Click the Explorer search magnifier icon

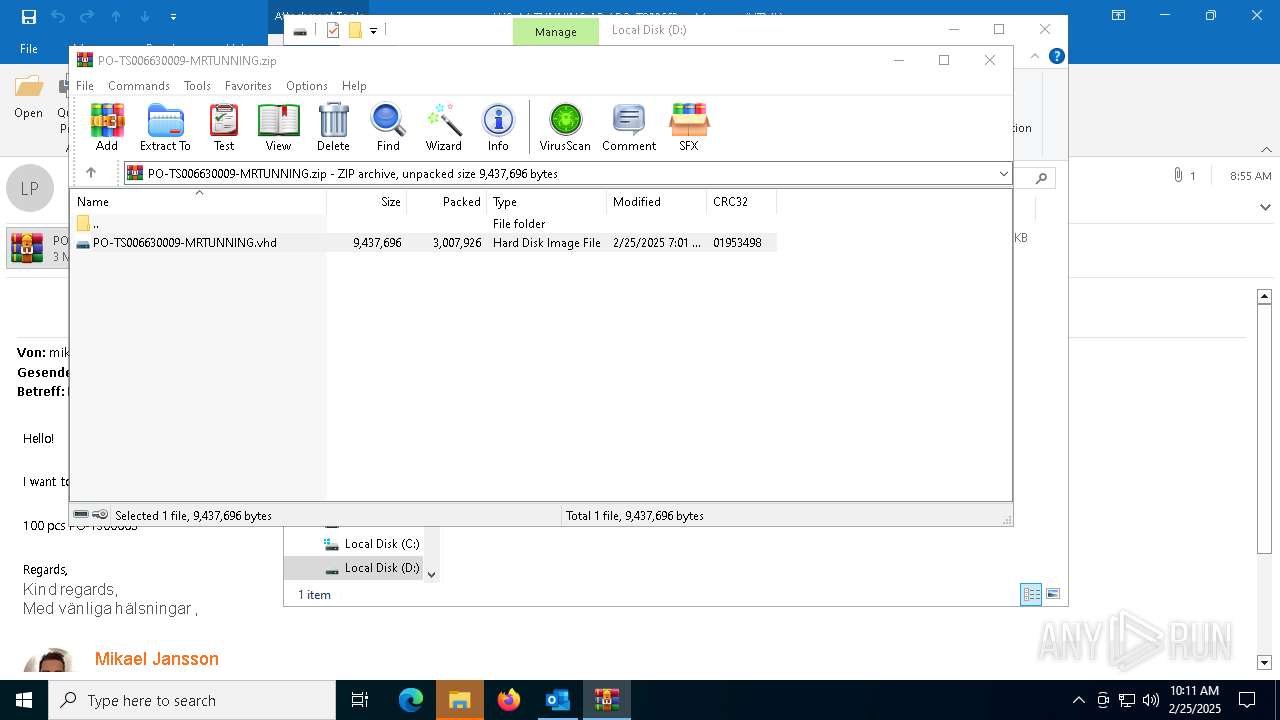1041,178
